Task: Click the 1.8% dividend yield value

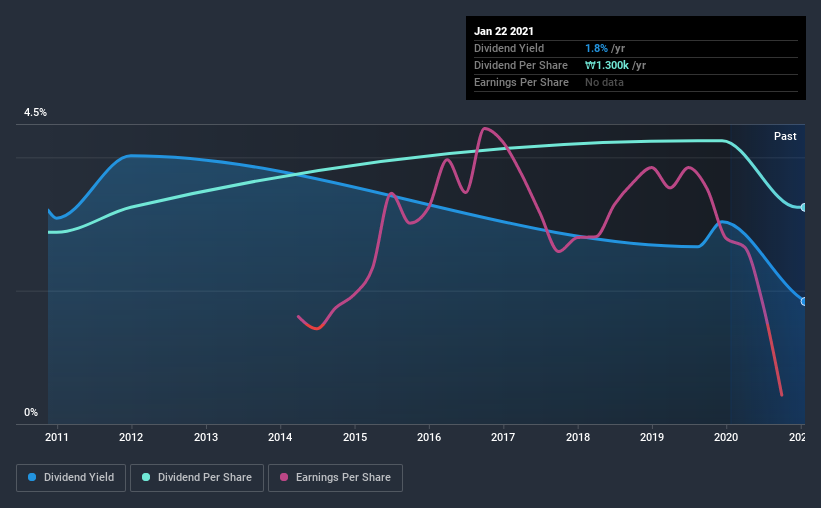Action: click(596, 48)
